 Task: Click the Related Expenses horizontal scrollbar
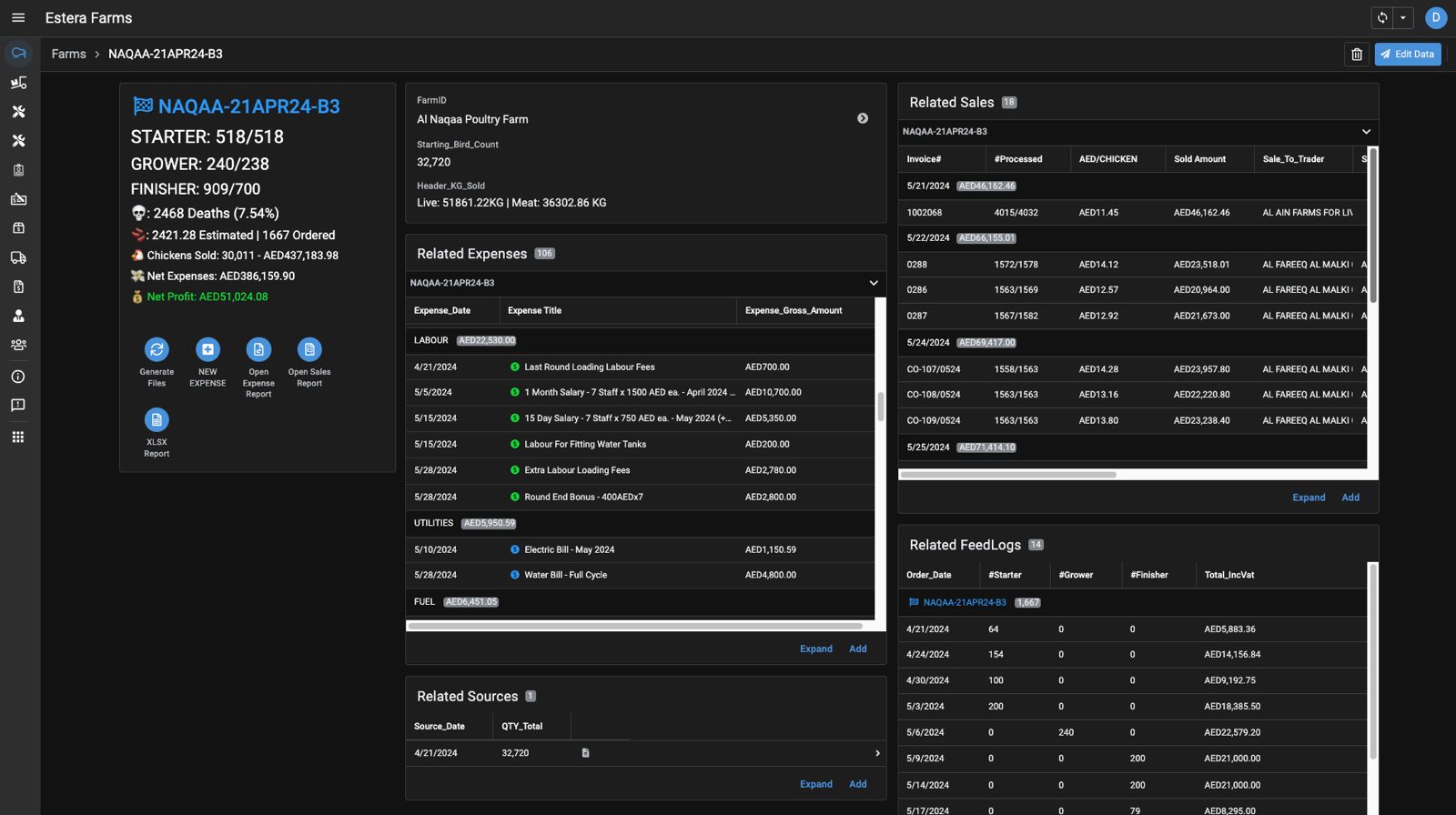tap(635, 626)
